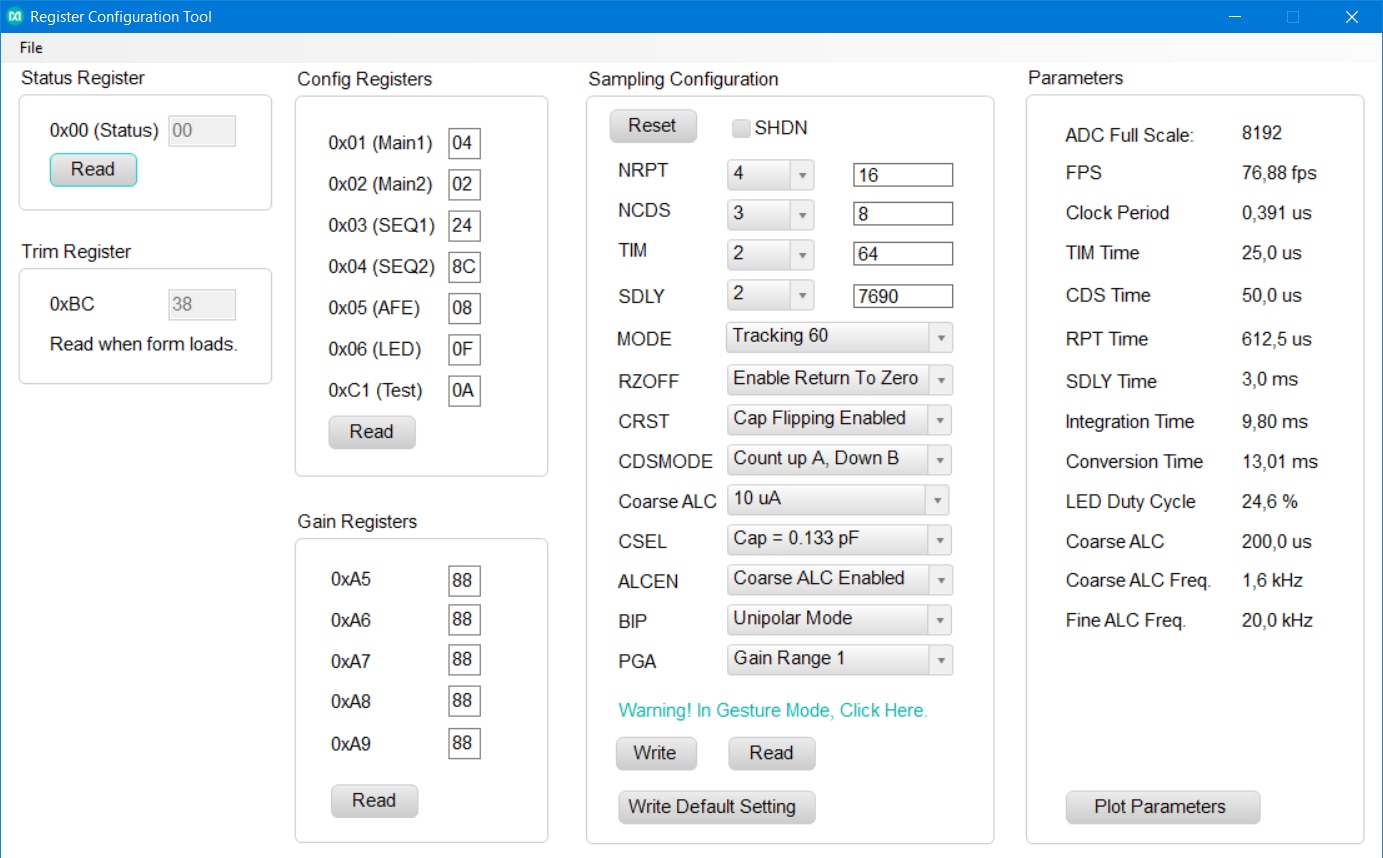Open the File menu
Screen dimensions: 1383x858
click(x=31, y=47)
